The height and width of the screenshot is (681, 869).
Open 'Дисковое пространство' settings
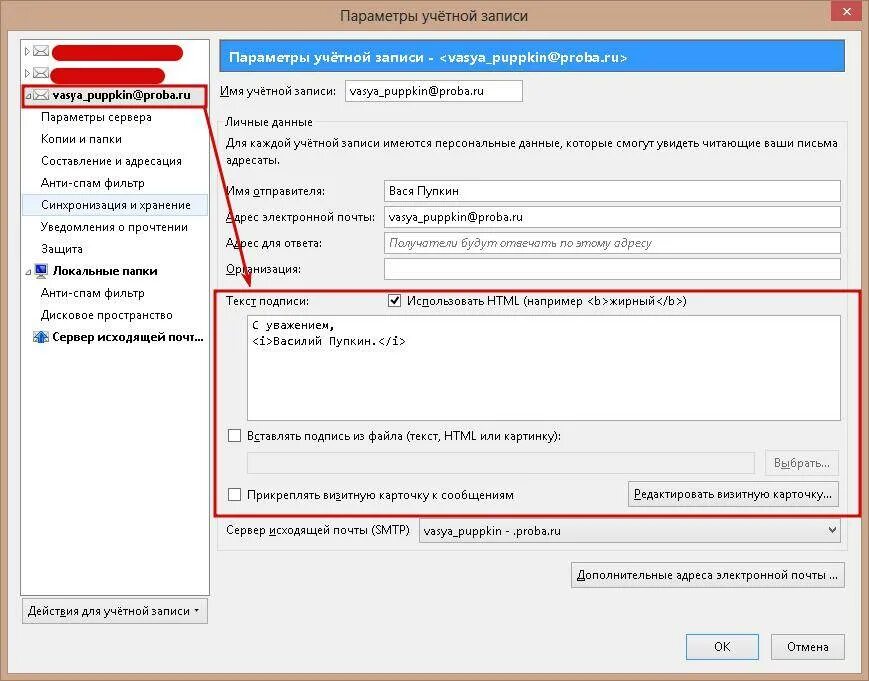pos(106,315)
